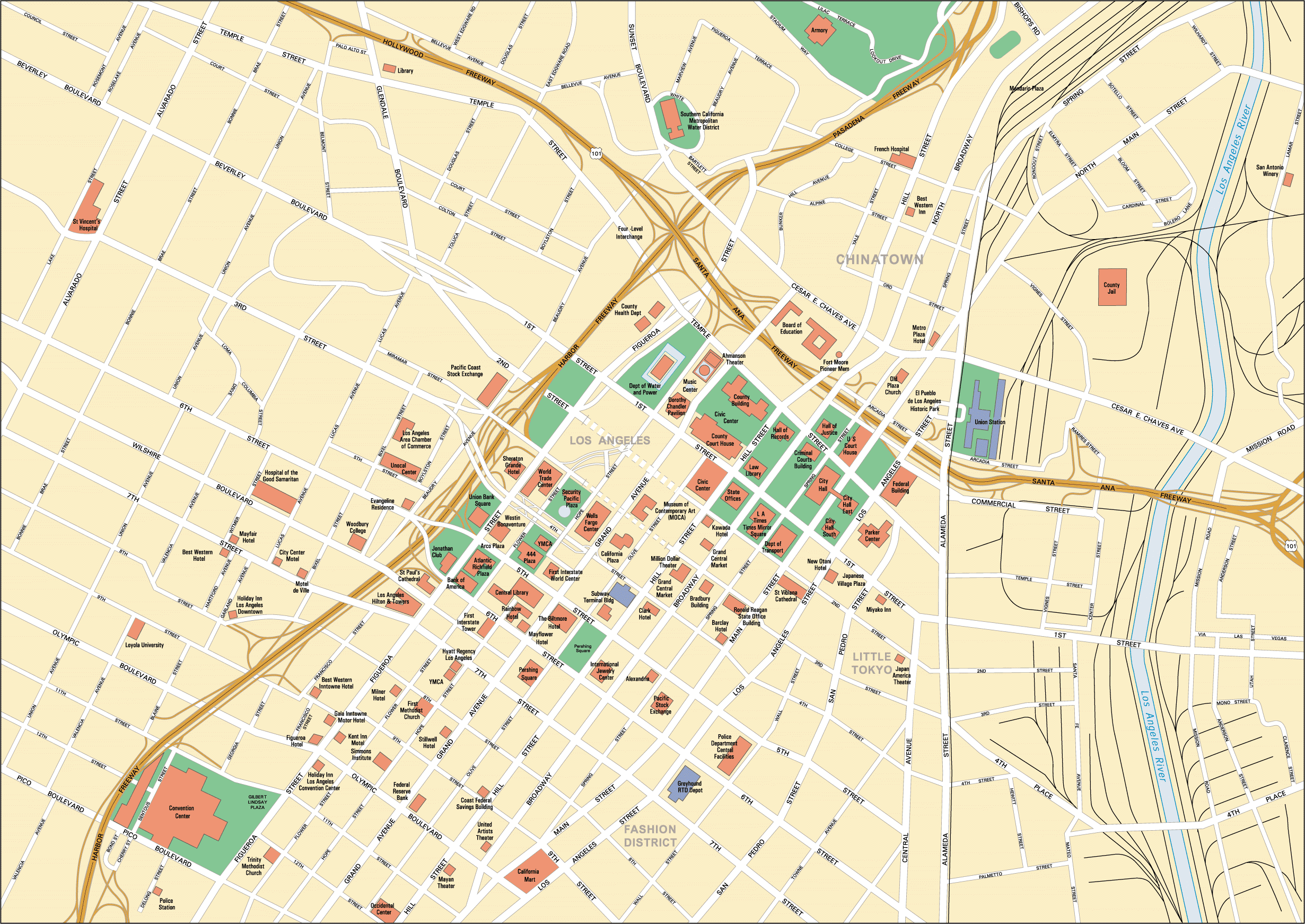Click the Fort Moore Pioneer Mem circle marker

(x=838, y=355)
